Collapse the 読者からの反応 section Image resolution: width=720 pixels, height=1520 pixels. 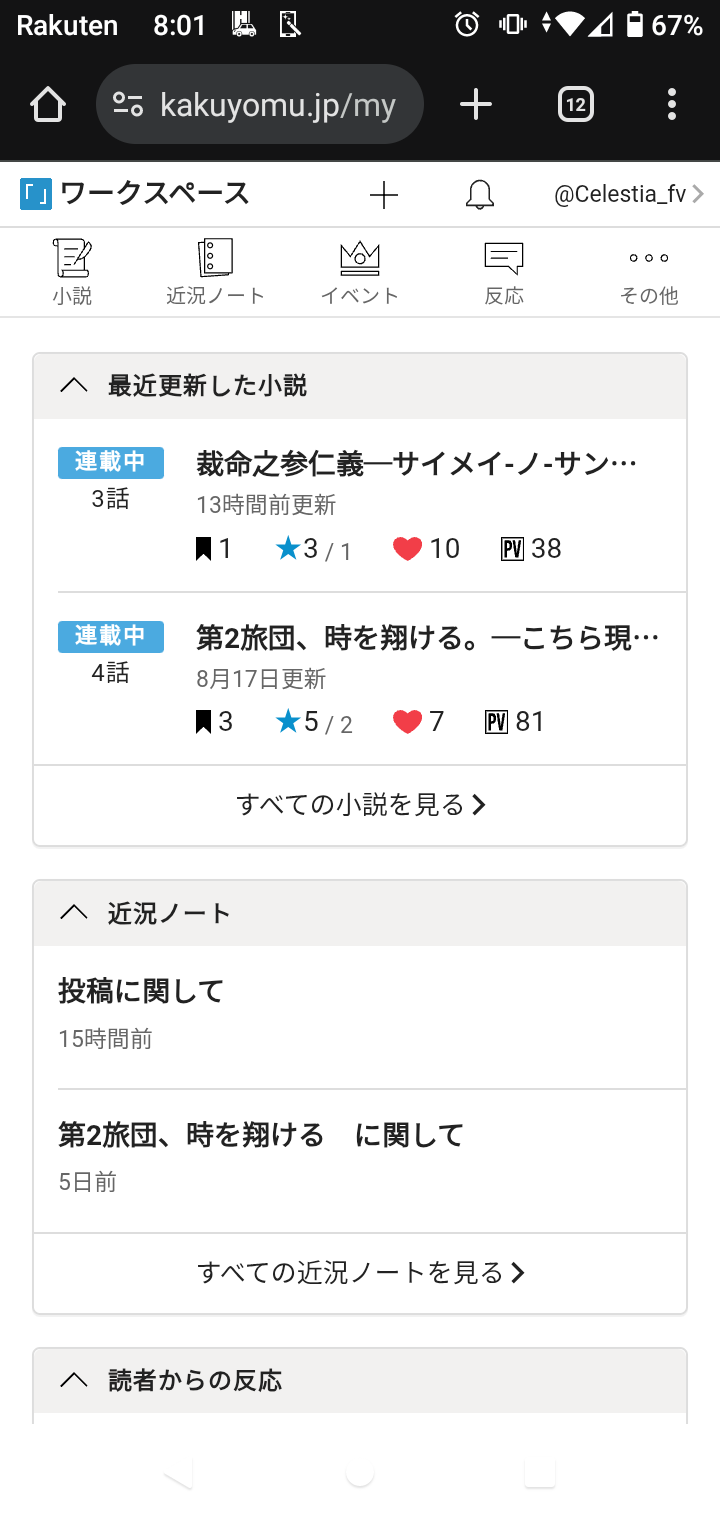point(74,1381)
